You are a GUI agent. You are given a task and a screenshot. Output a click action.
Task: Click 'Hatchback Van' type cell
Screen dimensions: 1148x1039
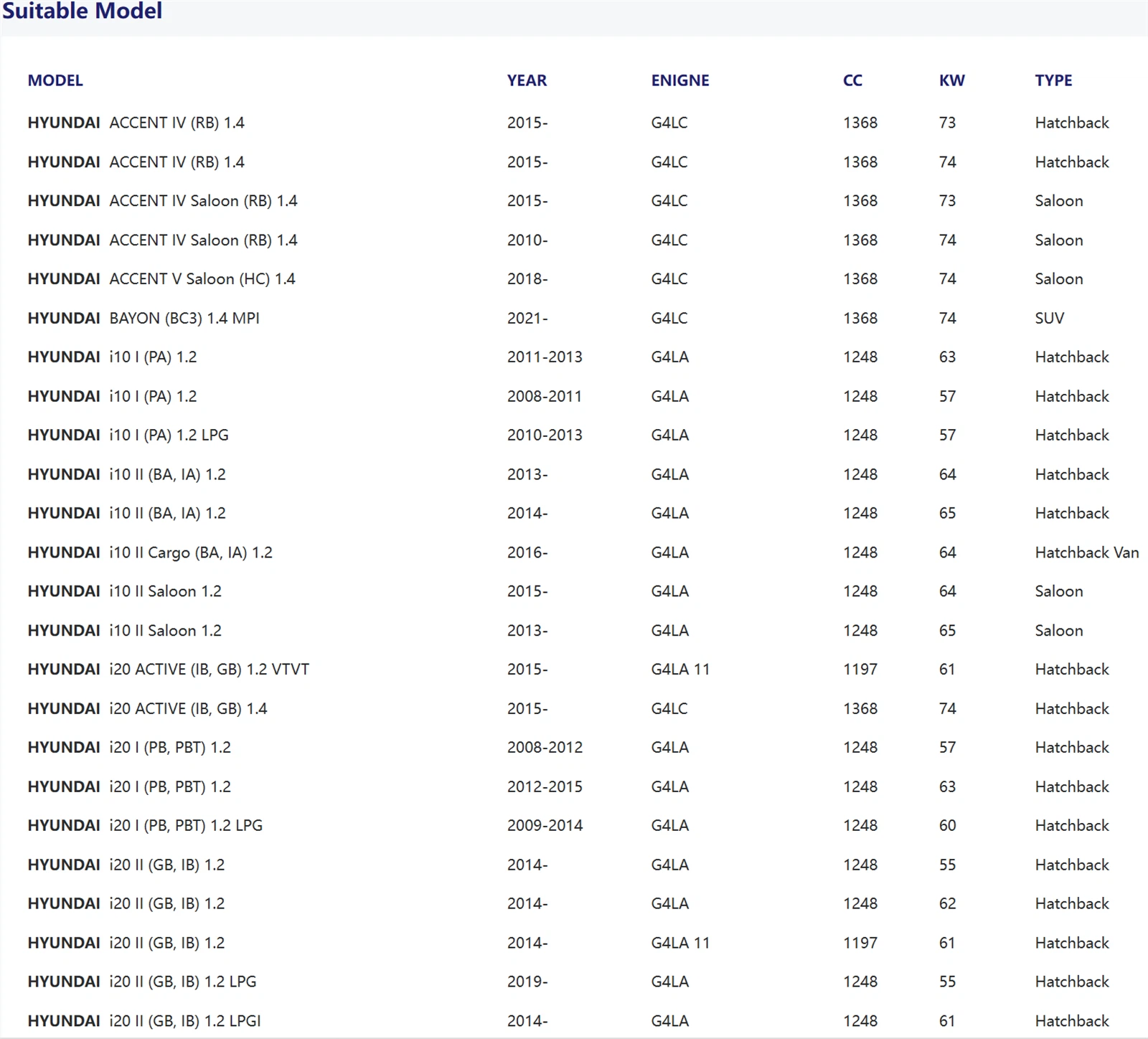pyautogui.click(x=1087, y=553)
